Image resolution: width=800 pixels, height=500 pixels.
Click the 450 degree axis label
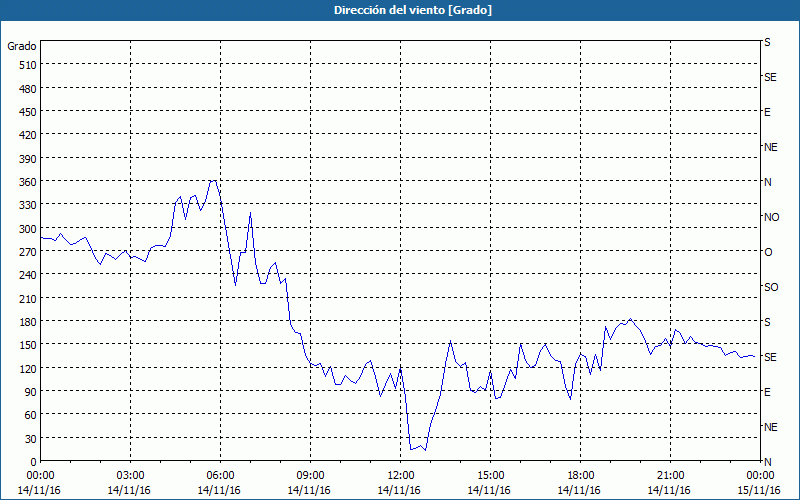click(x=27, y=112)
